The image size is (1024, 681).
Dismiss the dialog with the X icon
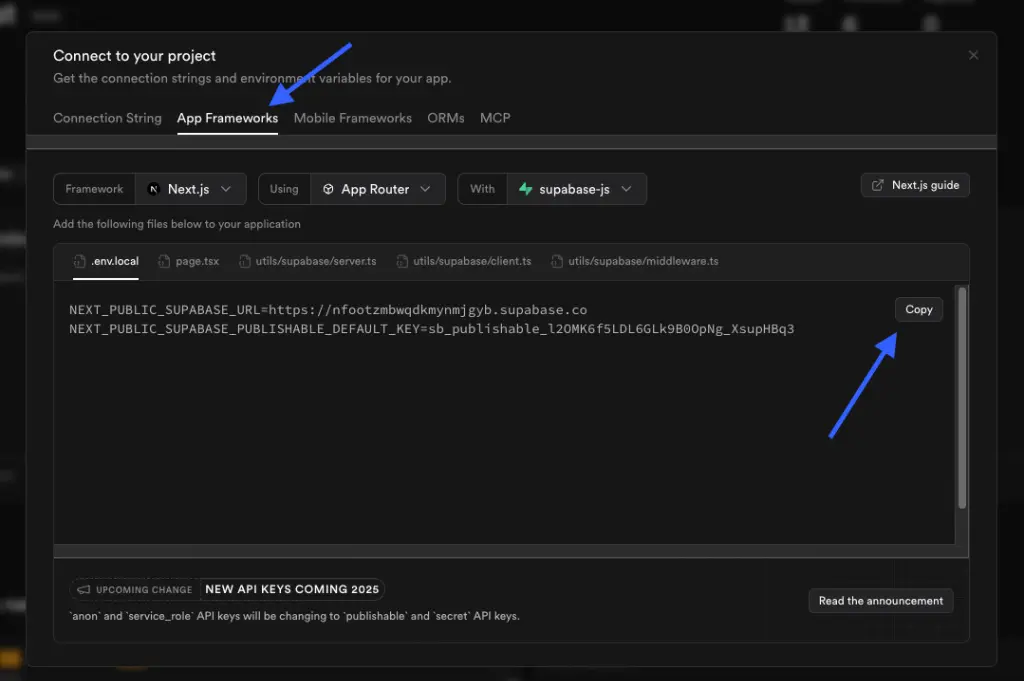point(973,55)
